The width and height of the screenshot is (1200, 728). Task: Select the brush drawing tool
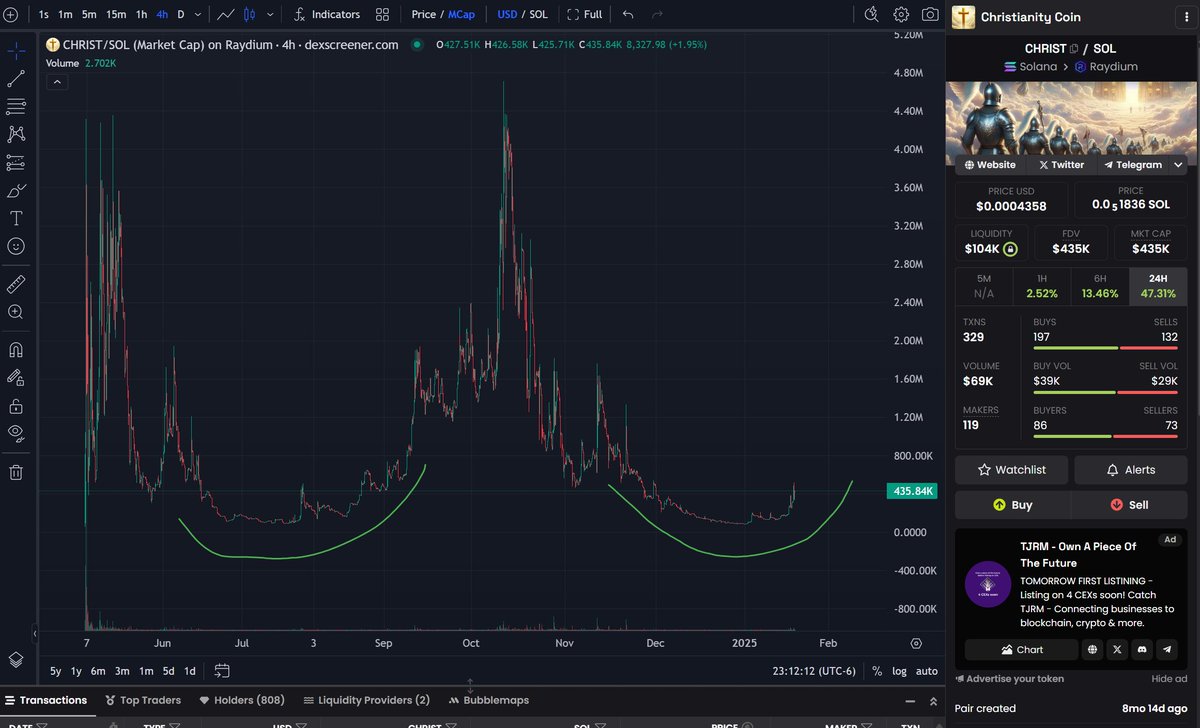pos(16,190)
